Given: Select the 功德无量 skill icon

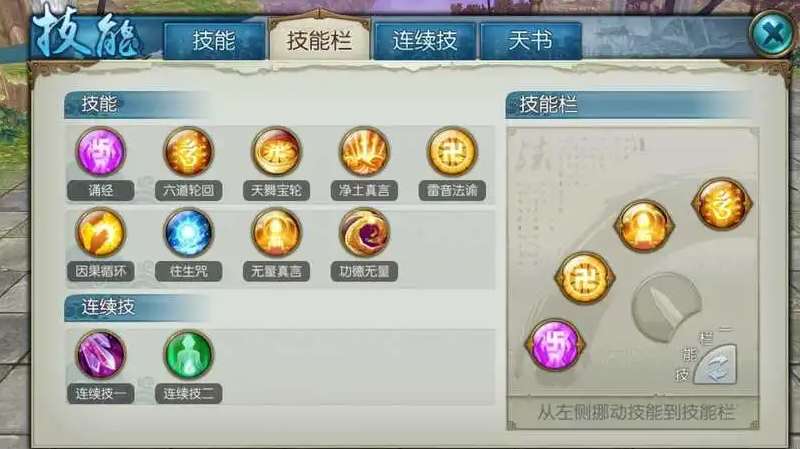Looking at the screenshot, I should click(x=364, y=233).
